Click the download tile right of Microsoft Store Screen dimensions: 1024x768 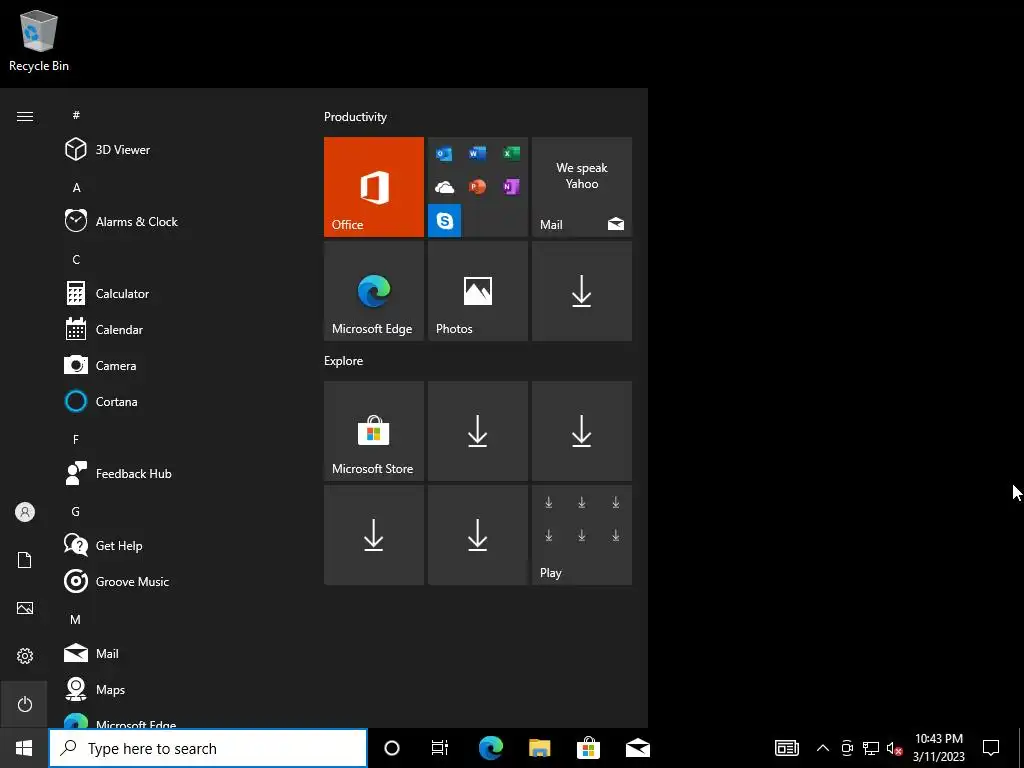[x=477, y=431]
